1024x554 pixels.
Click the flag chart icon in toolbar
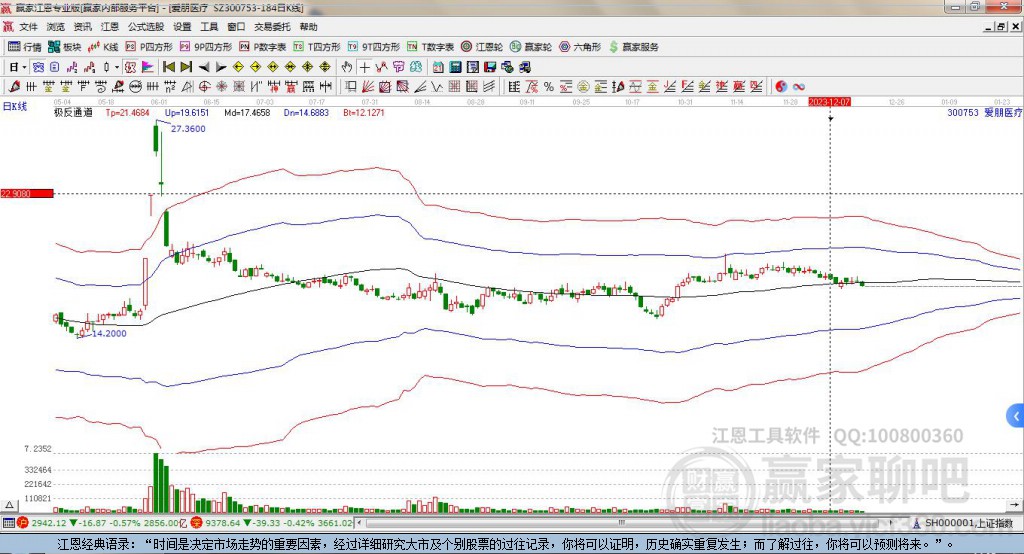(x=148, y=67)
